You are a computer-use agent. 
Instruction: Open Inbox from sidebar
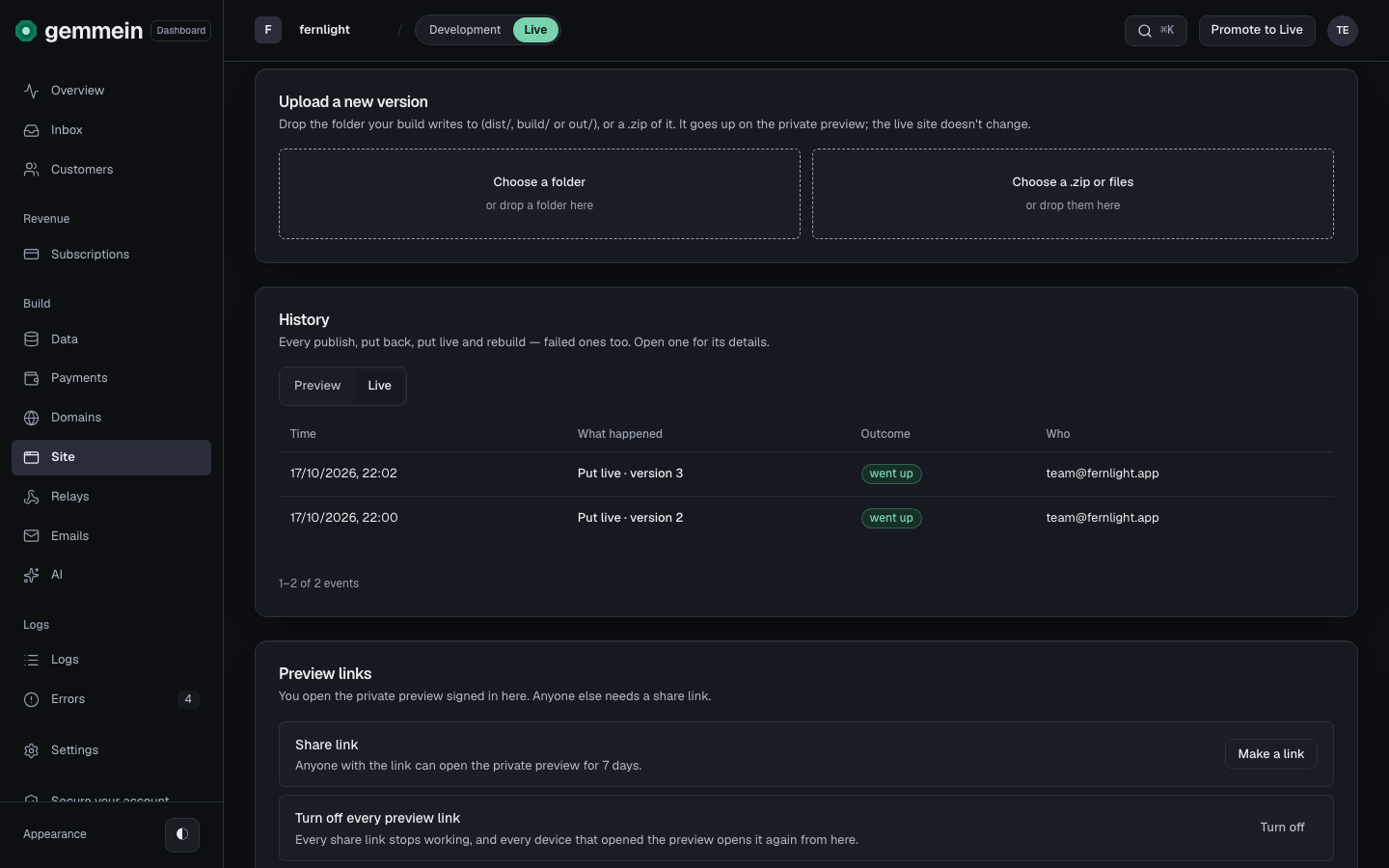coord(111,130)
